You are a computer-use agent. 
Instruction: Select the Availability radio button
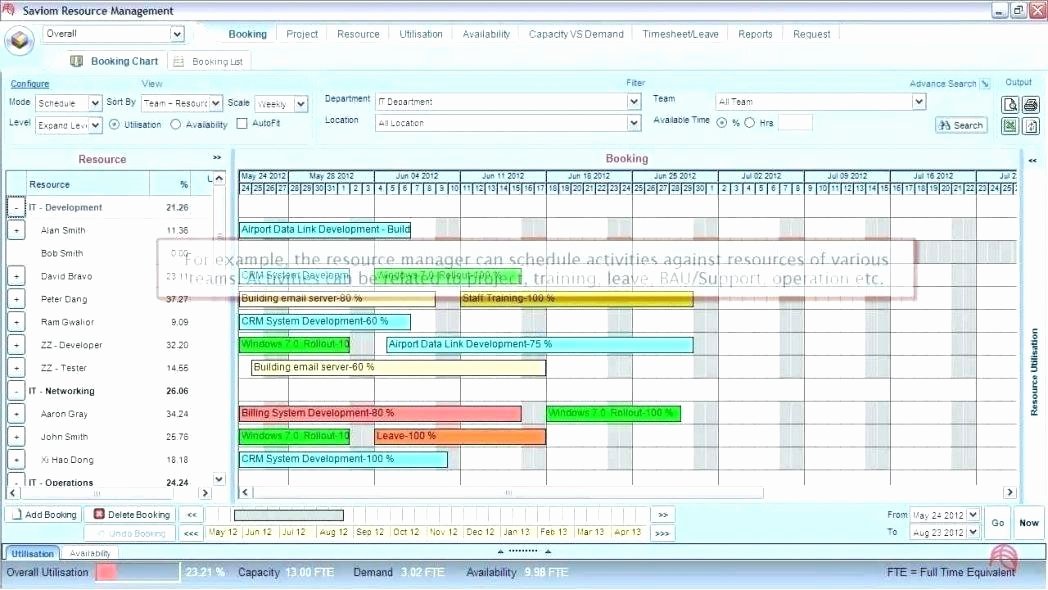(175, 124)
